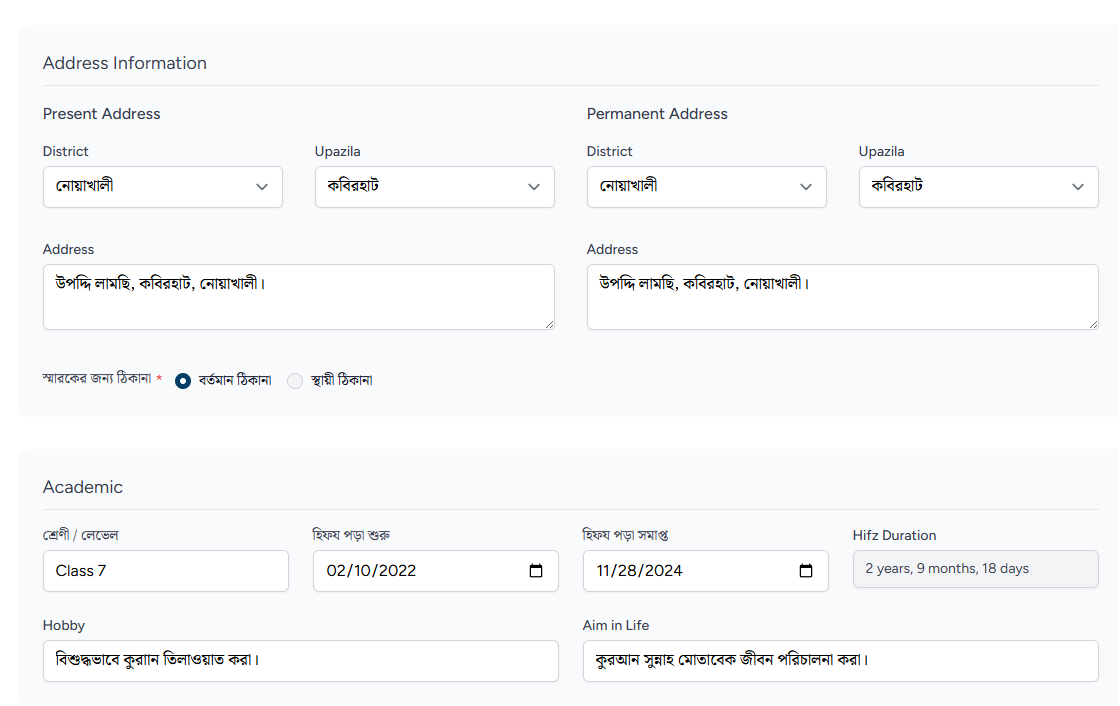This screenshot has height=706, width=1120.
Task: Focus the Class 7 level input field
Action: pyautogui.click(x=165, y=571)
